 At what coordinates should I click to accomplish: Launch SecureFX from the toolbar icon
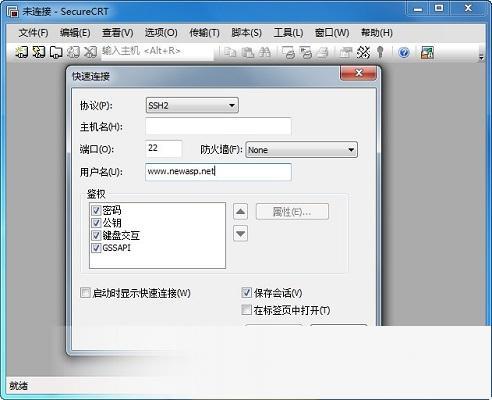pyautogui.click(x=427, y=52)
